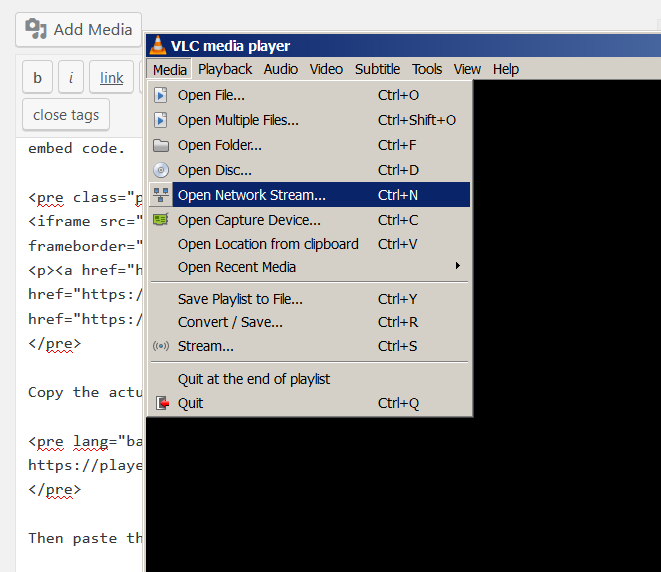Click the italic 'i' editor button

71,77
